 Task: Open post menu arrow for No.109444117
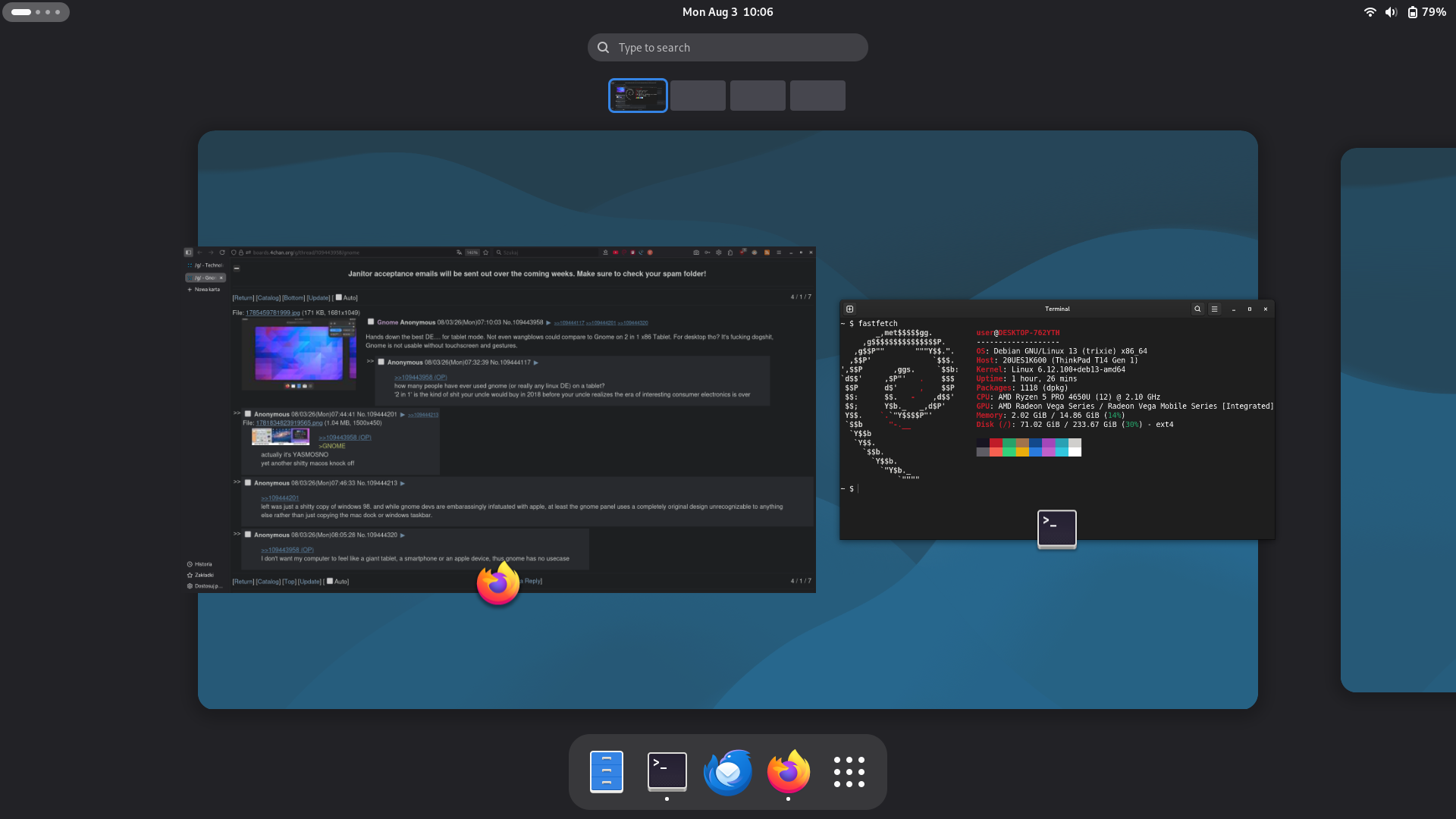(536, 362)
